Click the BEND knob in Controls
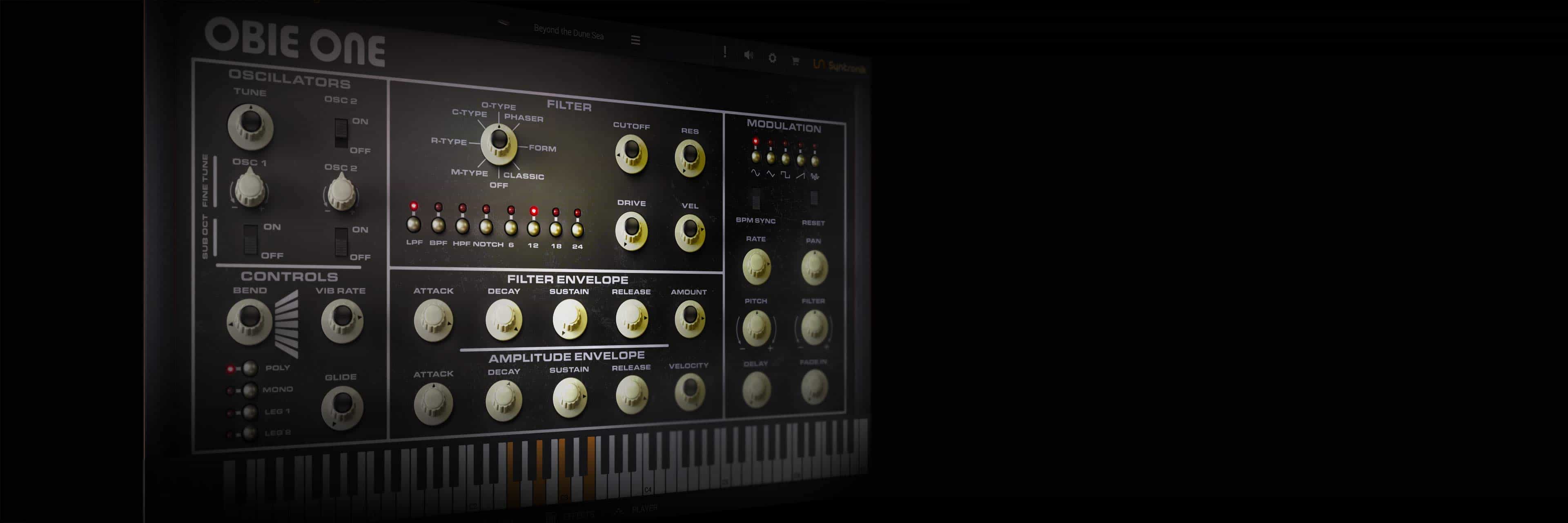 (x=249, y=322)
